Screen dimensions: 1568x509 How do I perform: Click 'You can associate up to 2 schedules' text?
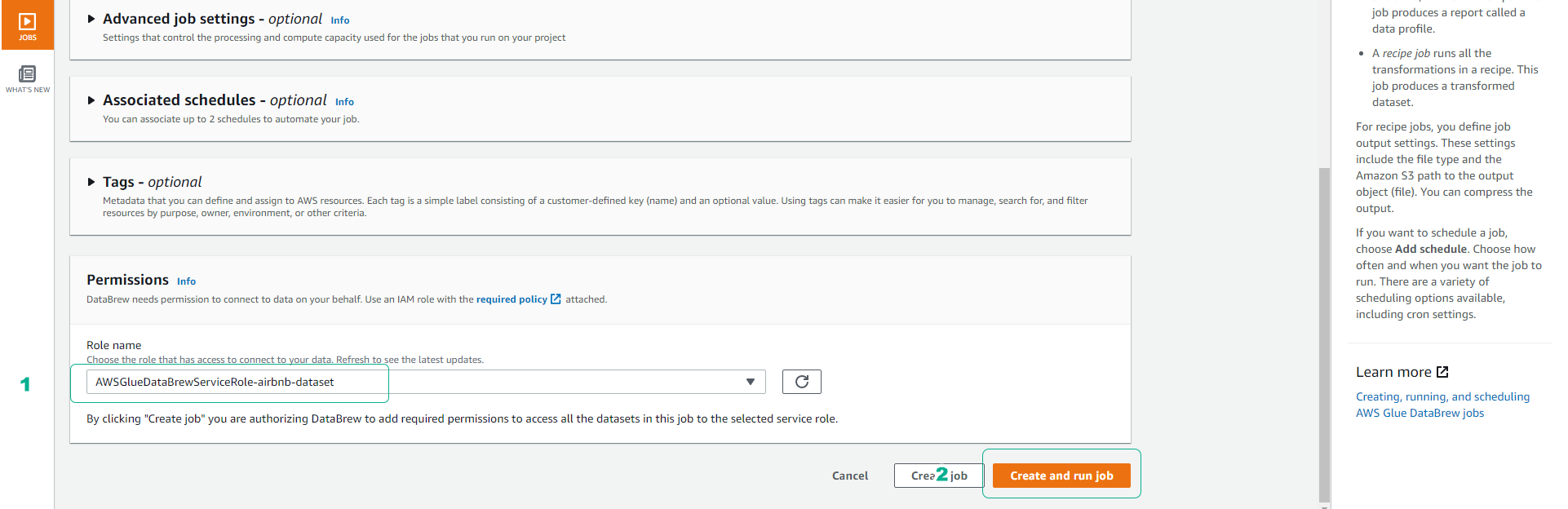231,119
